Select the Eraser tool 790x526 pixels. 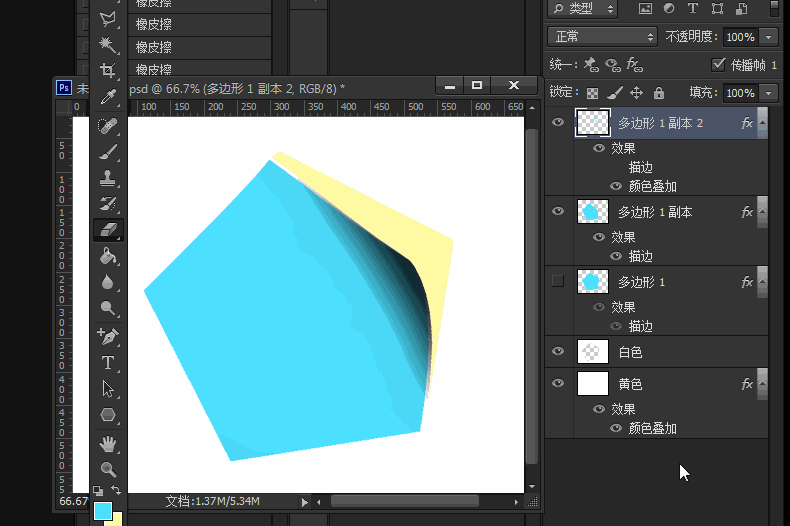[x=108, y=230]
